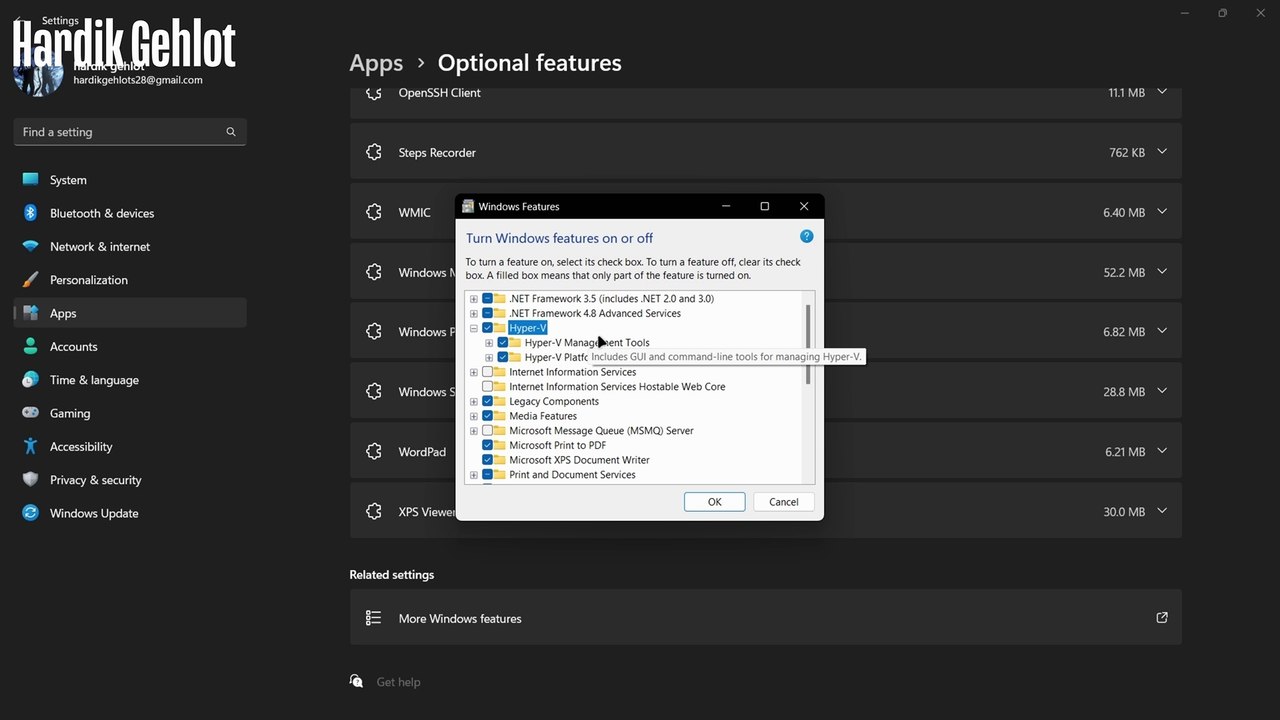1280x720 pixels.
Task: Click the Hyper-V folder icon
Action: (x=500, y=328)
